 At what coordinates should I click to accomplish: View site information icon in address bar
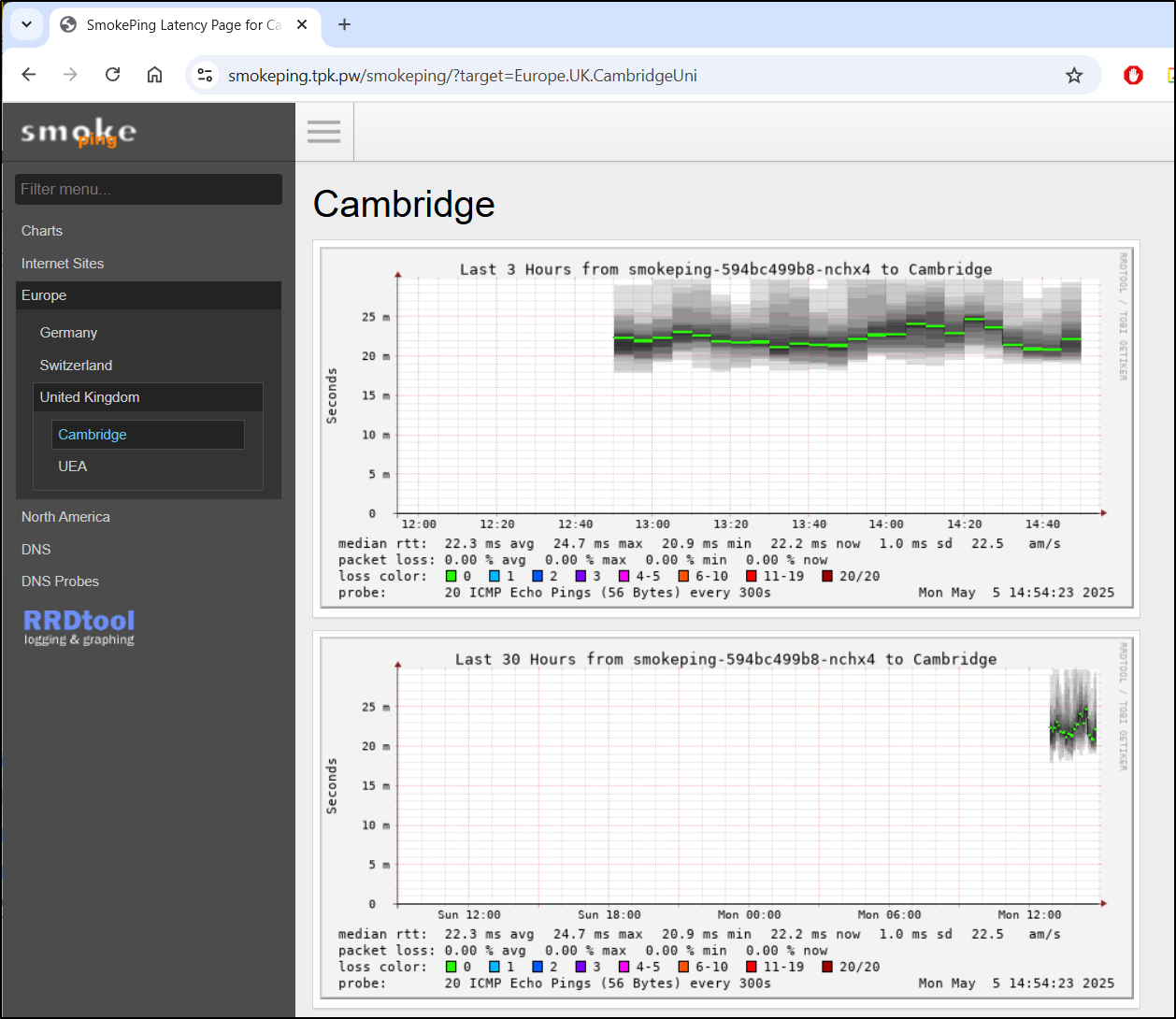206,75
